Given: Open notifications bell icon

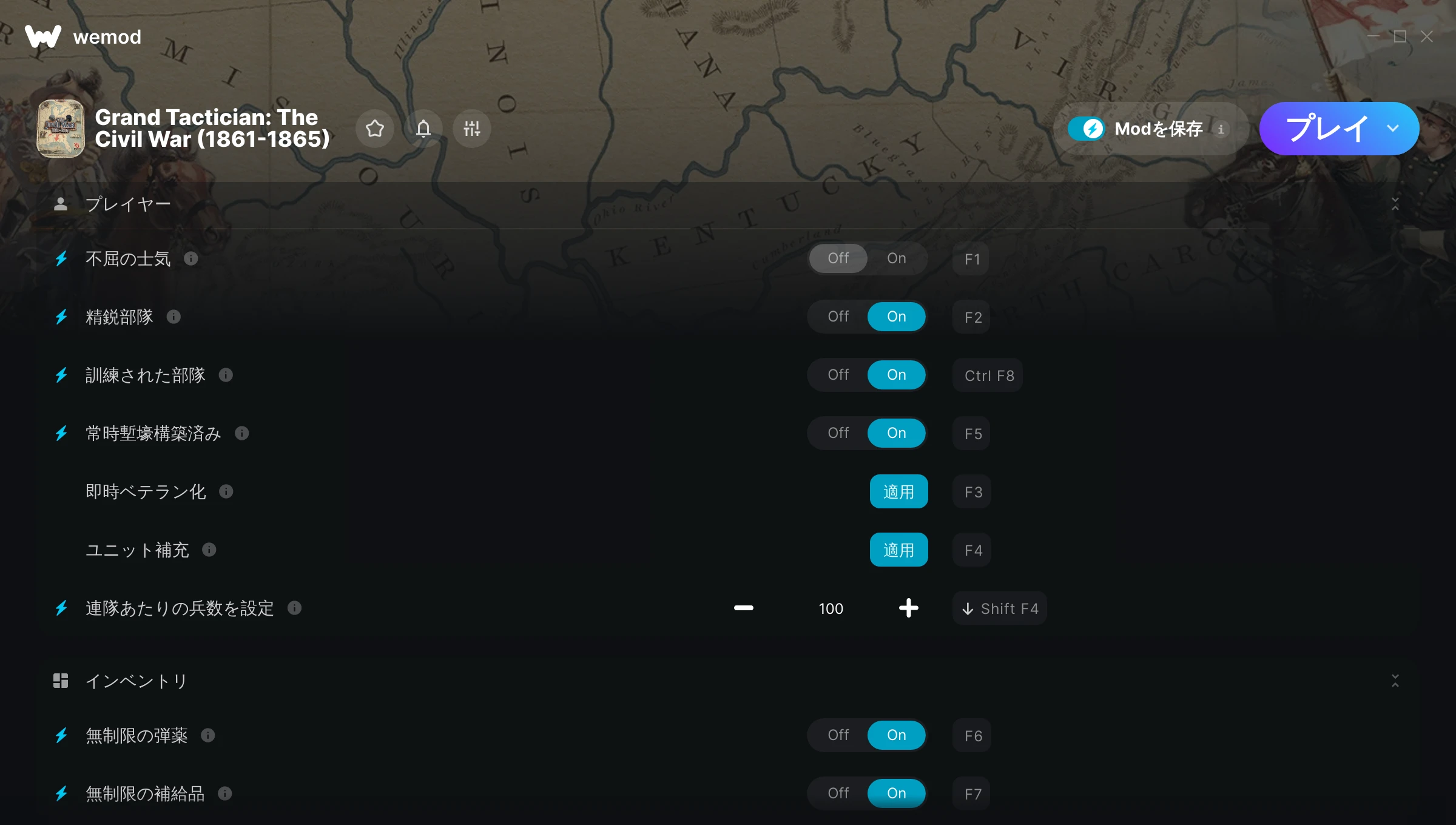Looking at the screenshot, I should click(x=423, y=129).
